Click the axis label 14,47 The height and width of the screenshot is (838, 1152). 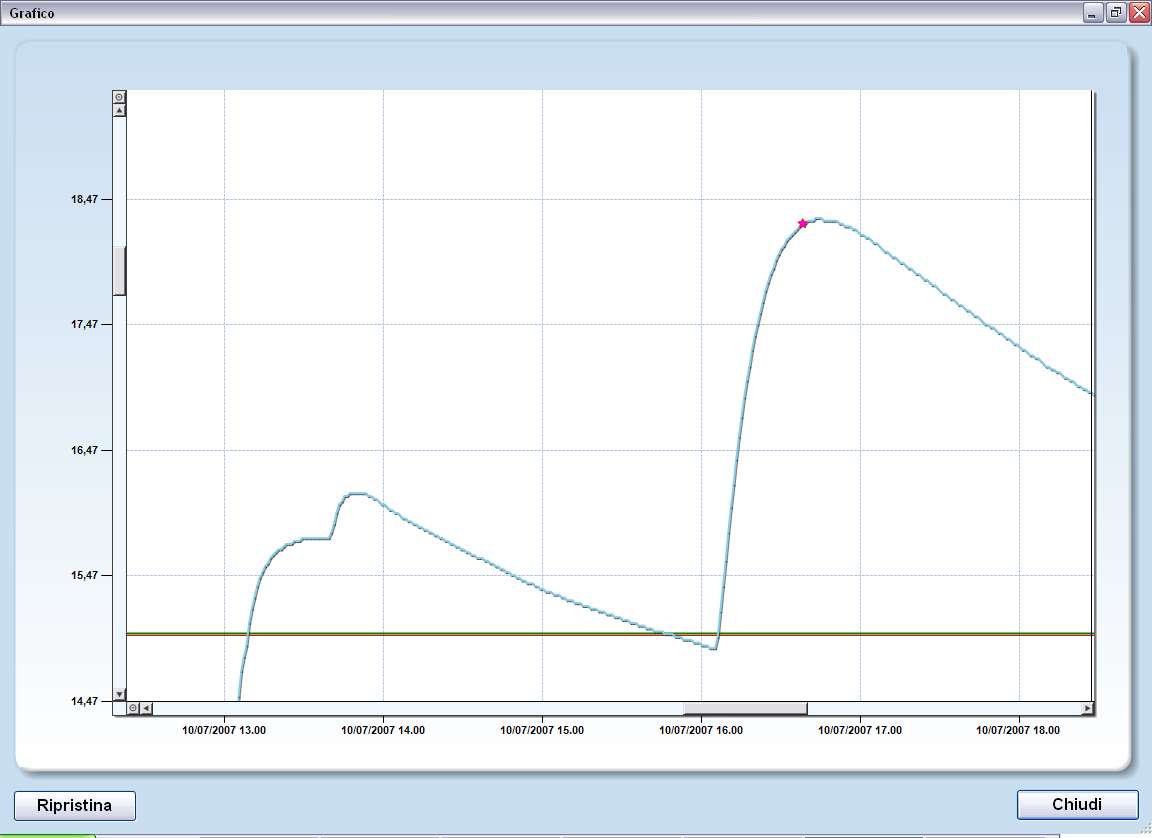coord(84,701)
